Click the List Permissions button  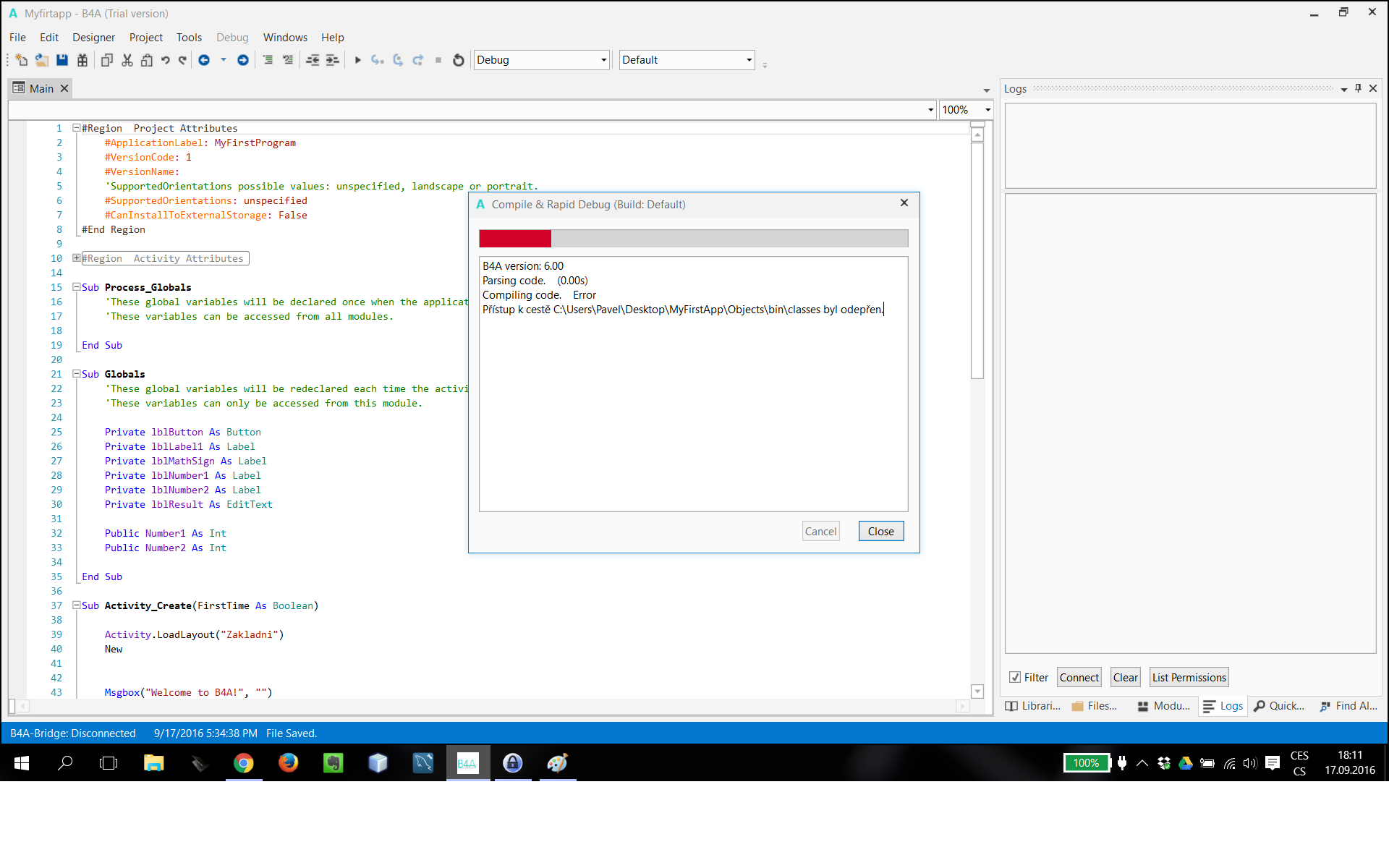coord(1189,677)
